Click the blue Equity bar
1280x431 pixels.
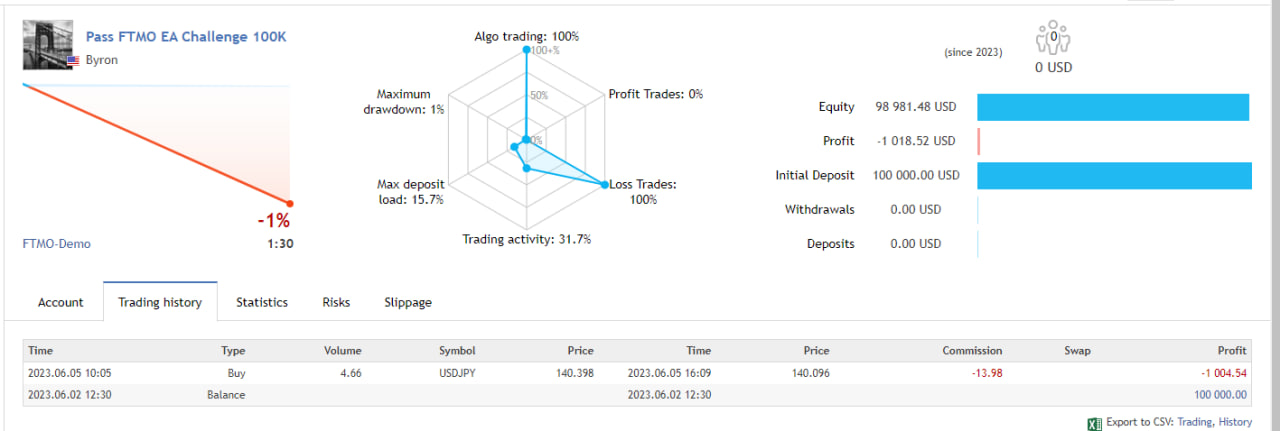click(x=1112, y=107)
